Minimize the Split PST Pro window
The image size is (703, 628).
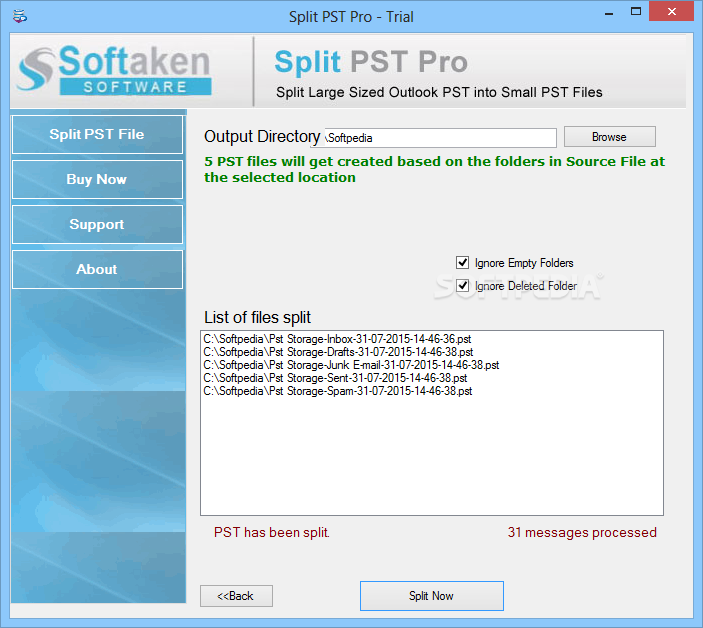(x=608, y=13)
